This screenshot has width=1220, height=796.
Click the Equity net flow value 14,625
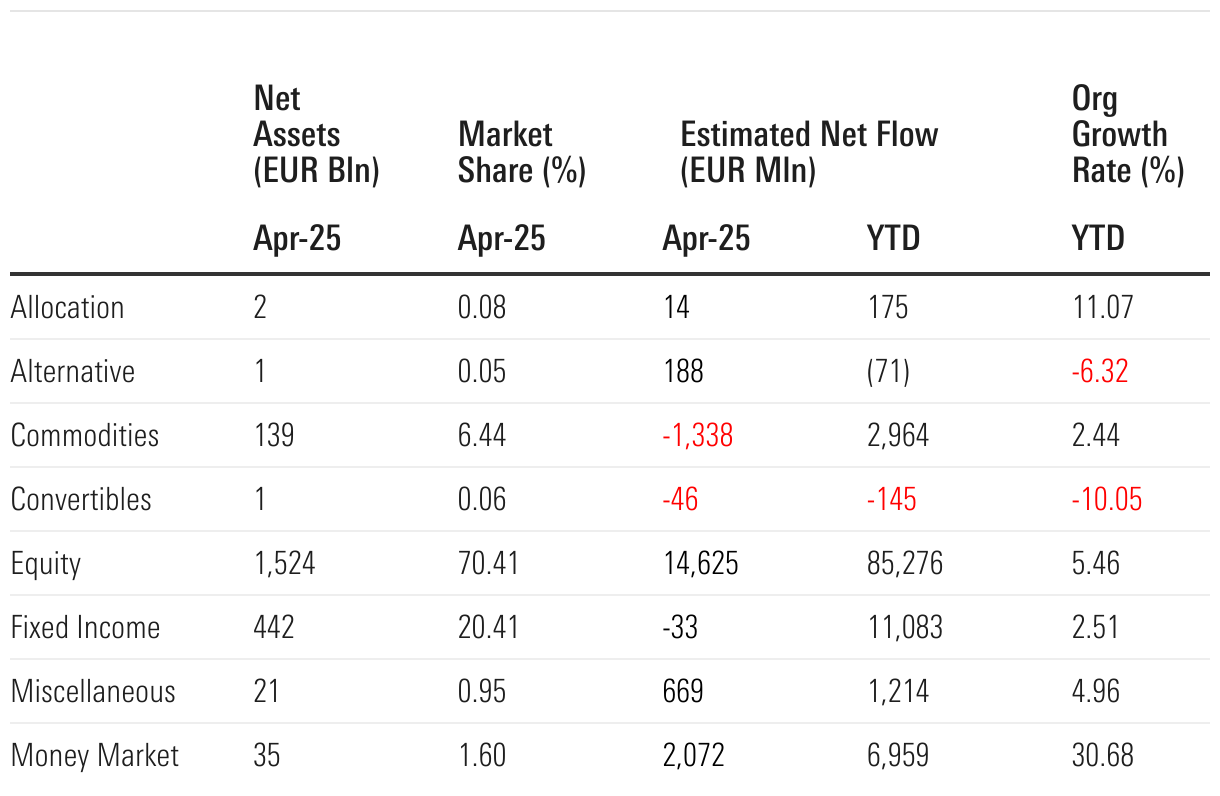700,563
